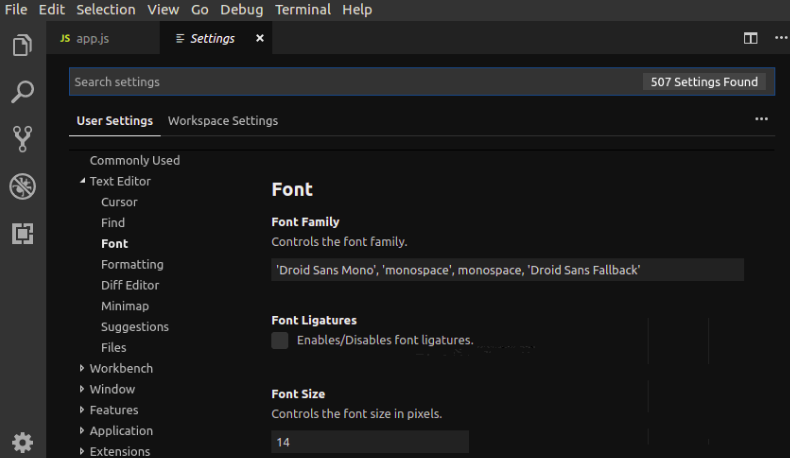Enable the Font Ligatures checkbox
Screen dimensions: 790x458
point(280,341)
